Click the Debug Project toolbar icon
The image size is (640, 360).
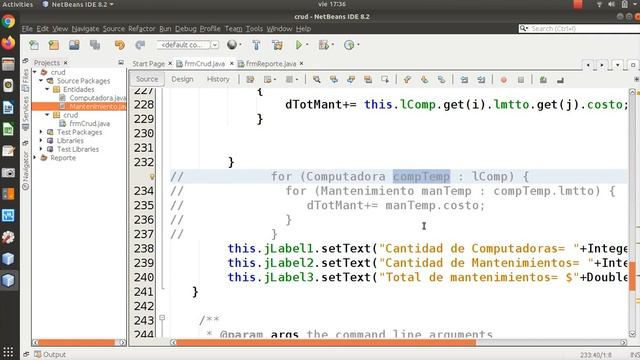[324, 45]
